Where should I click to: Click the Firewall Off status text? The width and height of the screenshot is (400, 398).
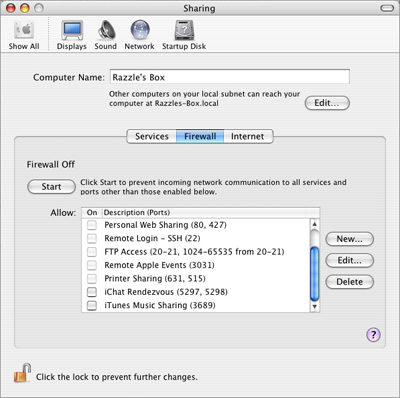[x=51, y=164]
